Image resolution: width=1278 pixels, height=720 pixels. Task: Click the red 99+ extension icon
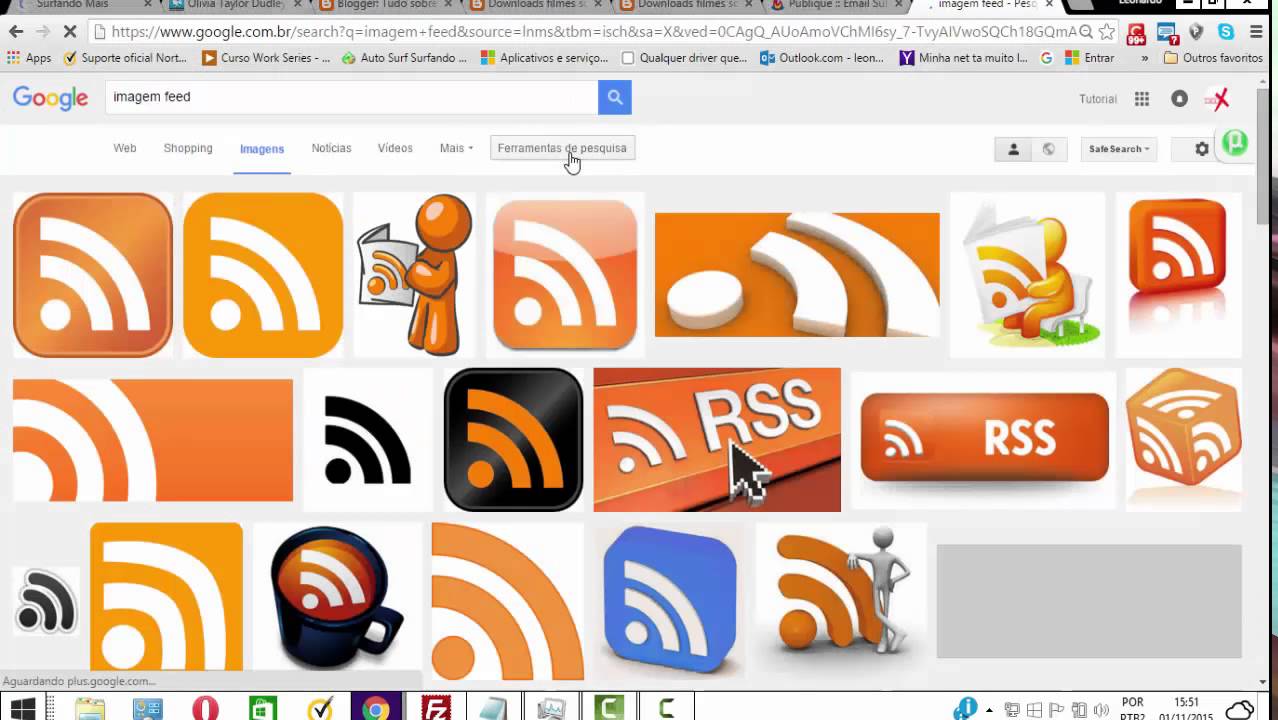click(1136, 33)
